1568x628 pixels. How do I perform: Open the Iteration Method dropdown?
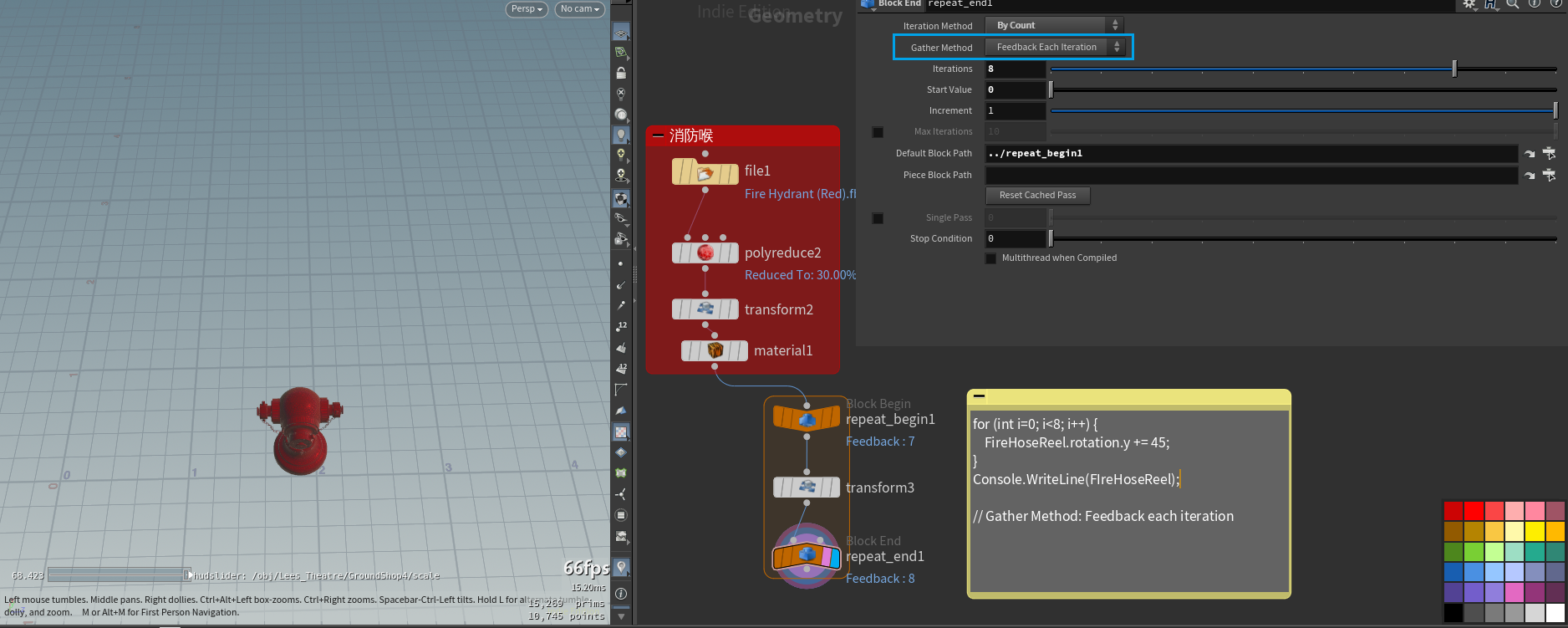coord(1054,26)
